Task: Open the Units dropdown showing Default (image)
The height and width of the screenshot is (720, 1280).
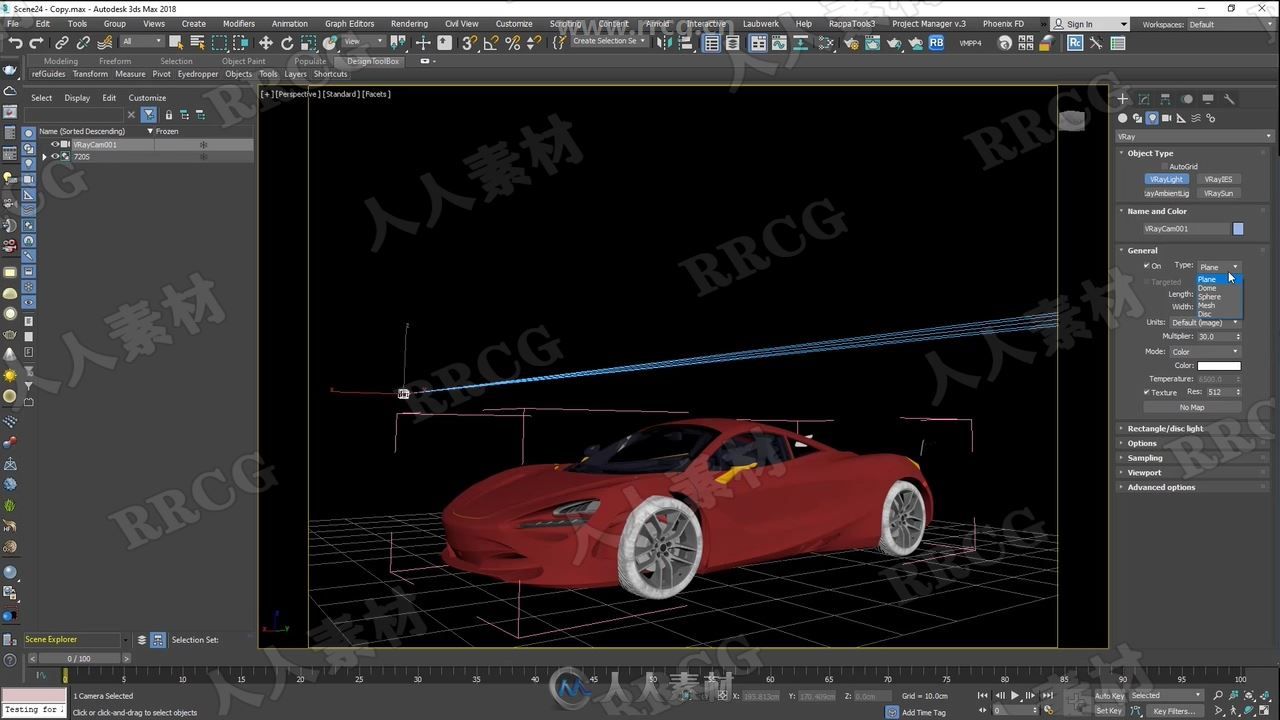Action: (x=1205, y=323)
